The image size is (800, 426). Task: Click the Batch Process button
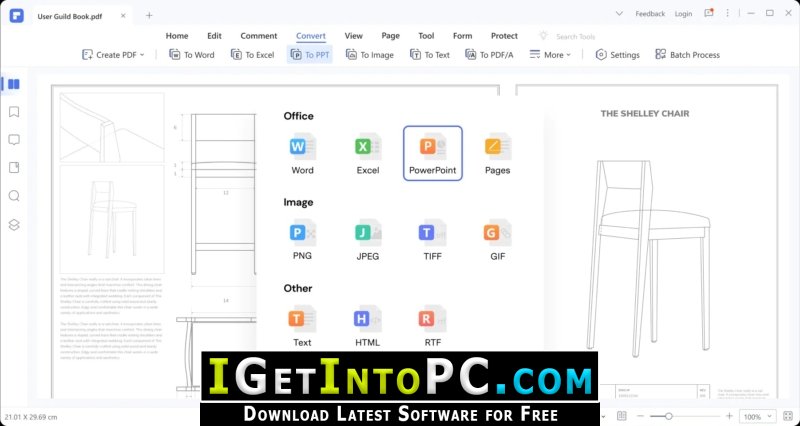tap(687, 55)
